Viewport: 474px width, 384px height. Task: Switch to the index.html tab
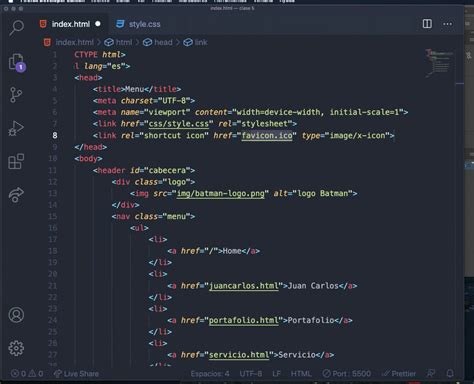click(70, 24)
